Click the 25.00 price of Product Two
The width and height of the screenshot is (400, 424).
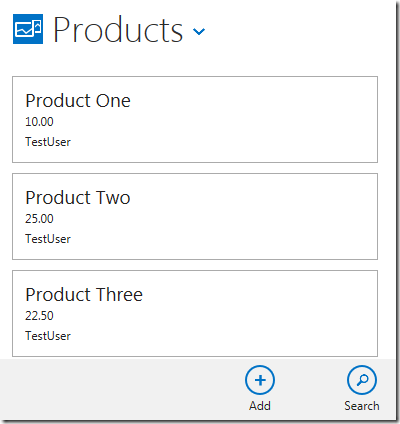[x=39, y=219]
